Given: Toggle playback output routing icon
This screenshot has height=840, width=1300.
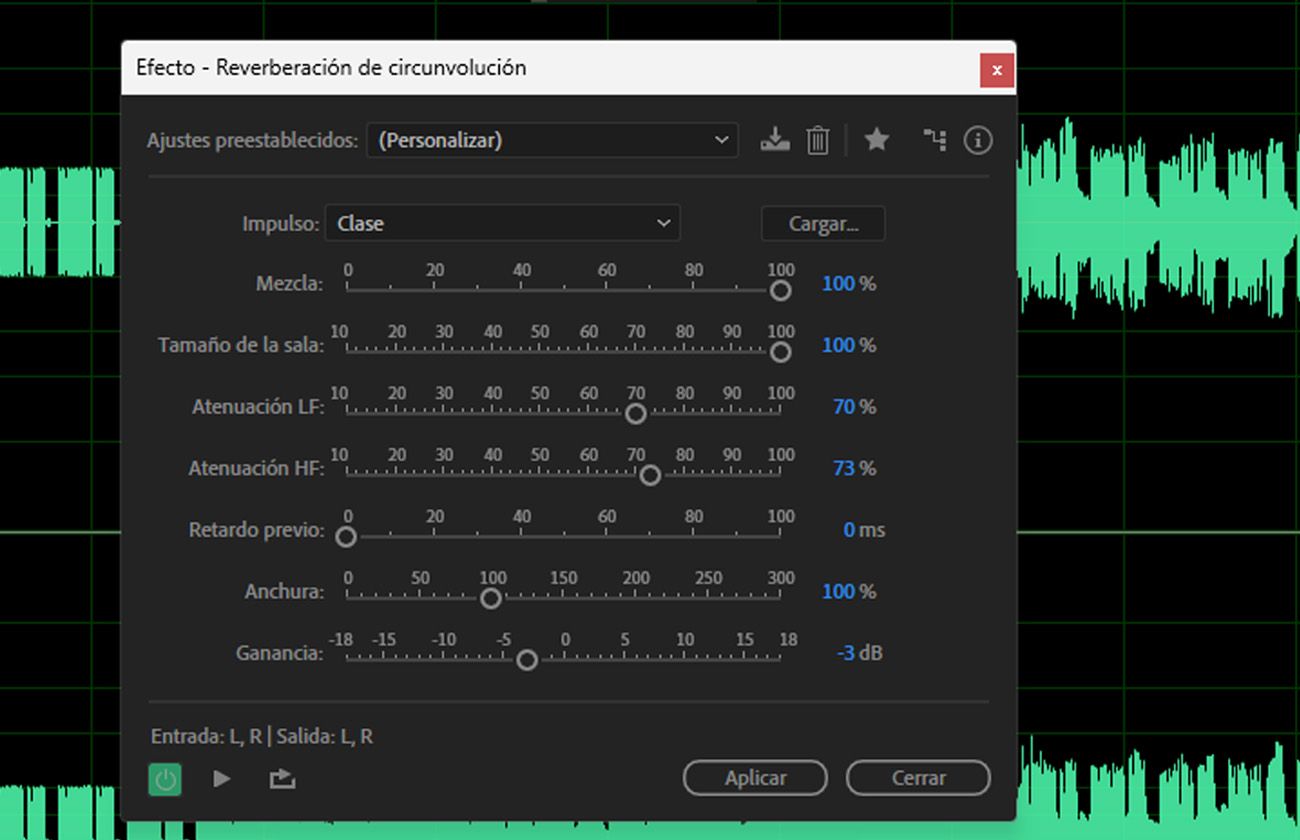Looking at the screenshot, I should (281, 779).
